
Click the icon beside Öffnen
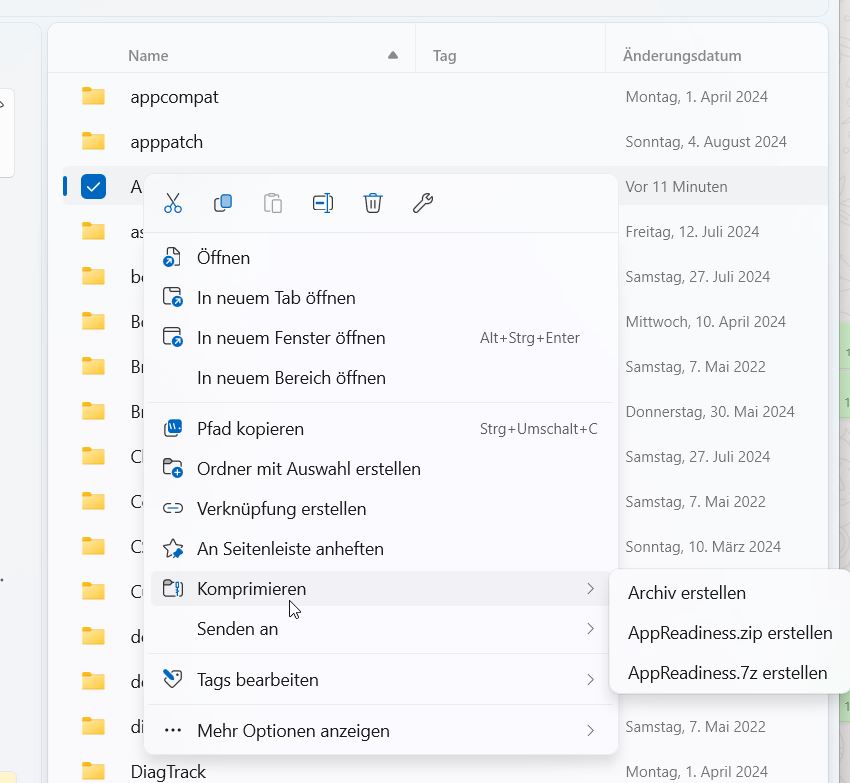tap(172, 258)
